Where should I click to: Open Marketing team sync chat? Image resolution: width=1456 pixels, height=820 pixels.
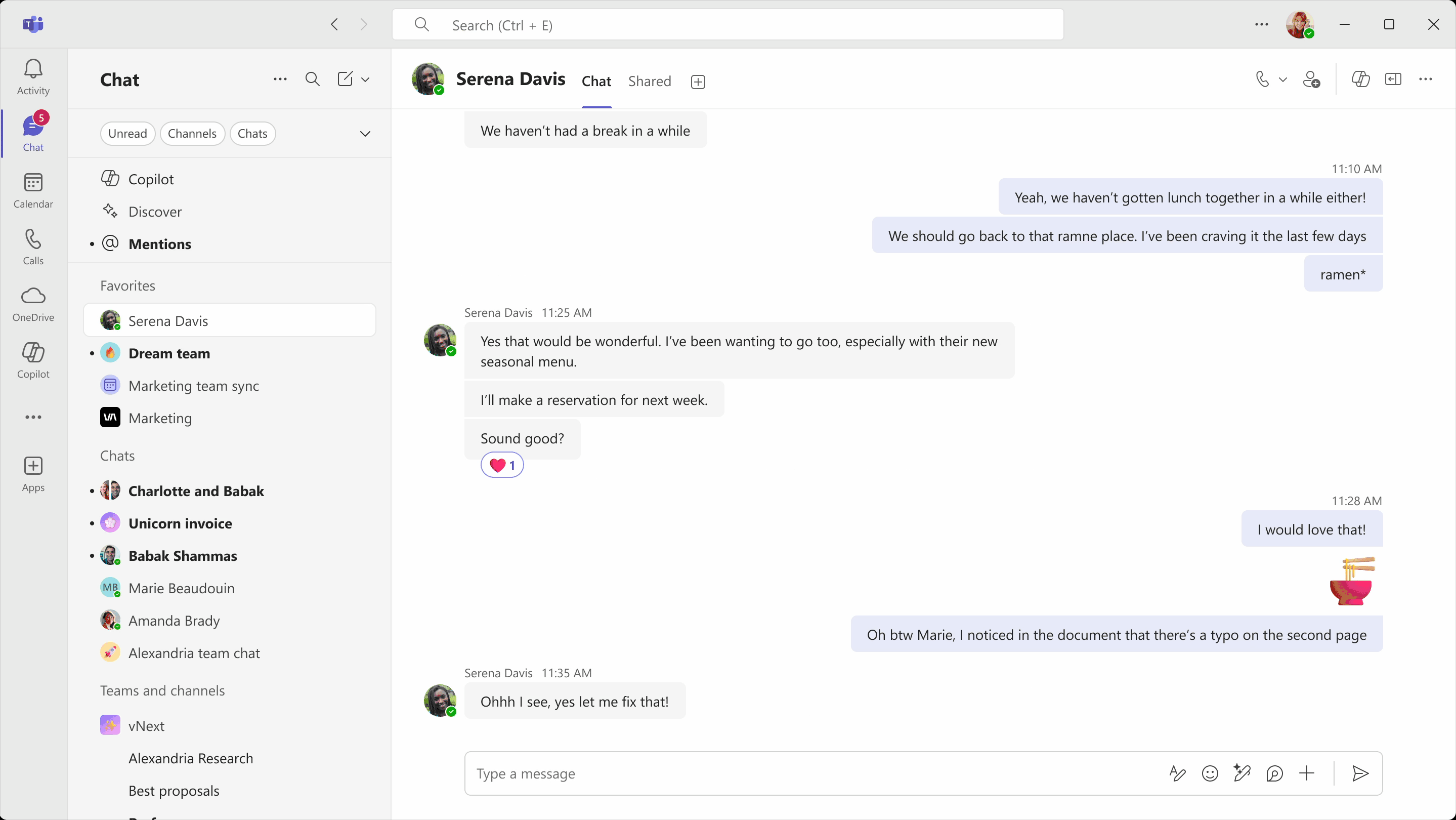[x=230, y=386]
